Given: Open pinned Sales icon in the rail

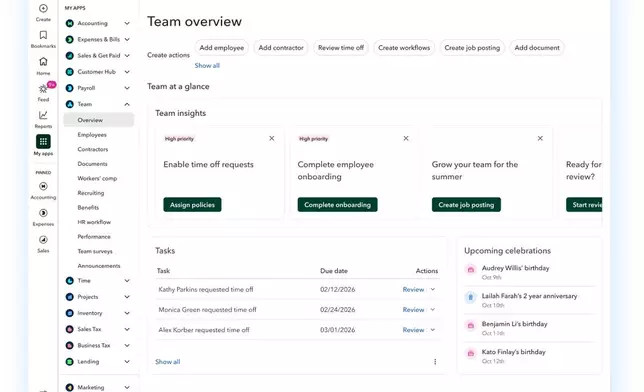Looking at the screenshot, I should (x=43, y=240).
